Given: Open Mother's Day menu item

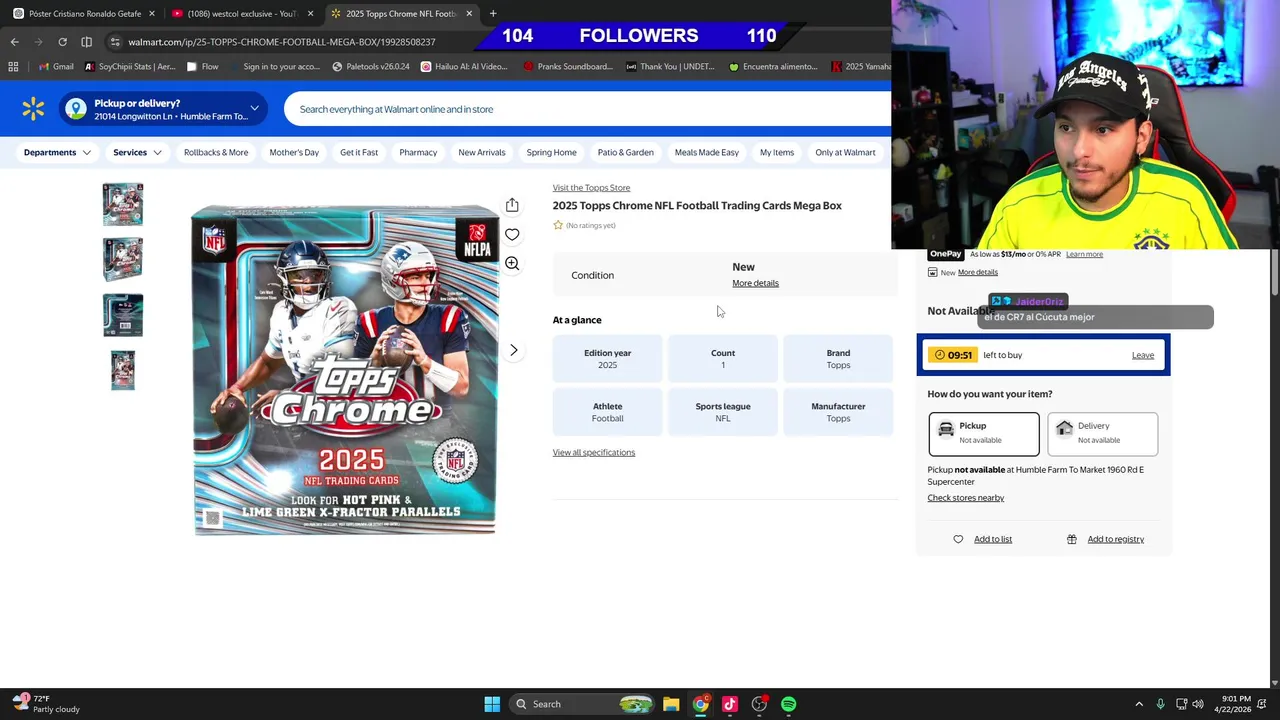Looking at the screenshot, I should coord(294,152).
